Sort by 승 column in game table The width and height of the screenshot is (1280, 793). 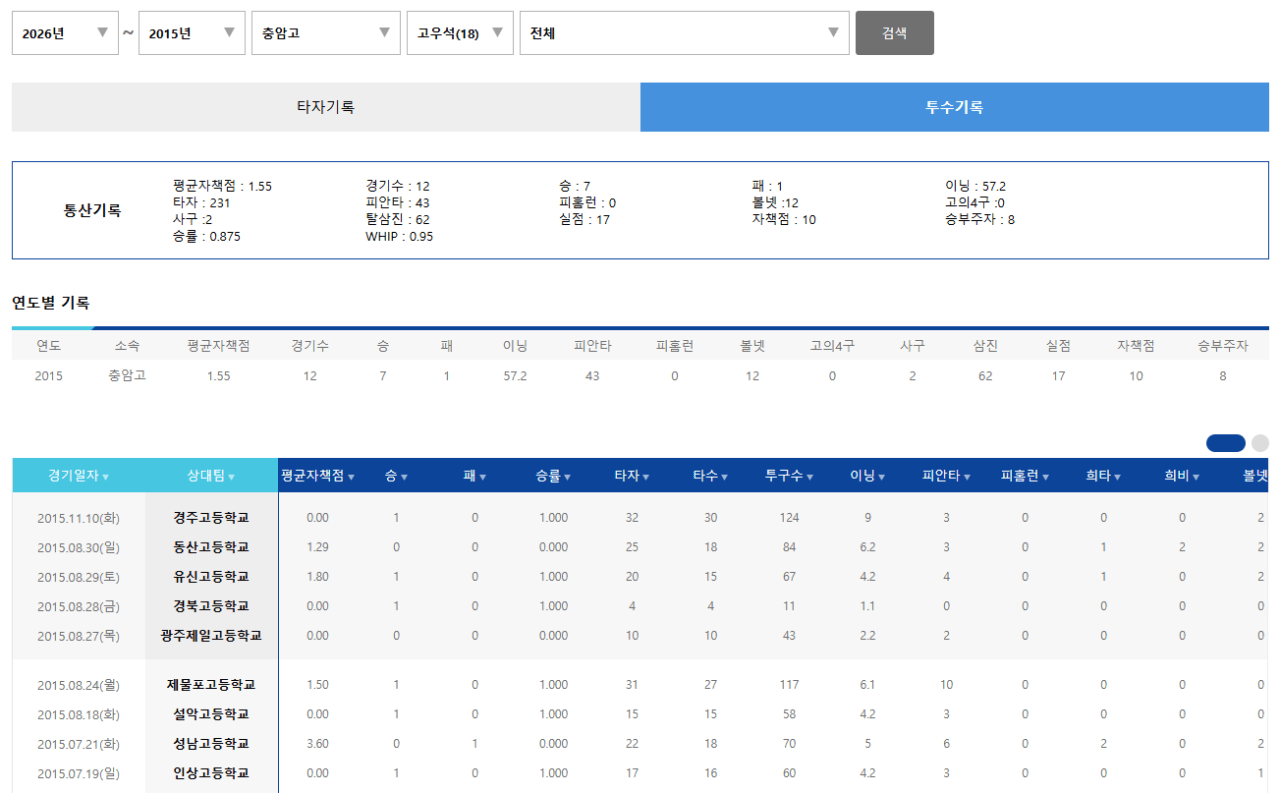pyautogui.click(x=396, y=476)
